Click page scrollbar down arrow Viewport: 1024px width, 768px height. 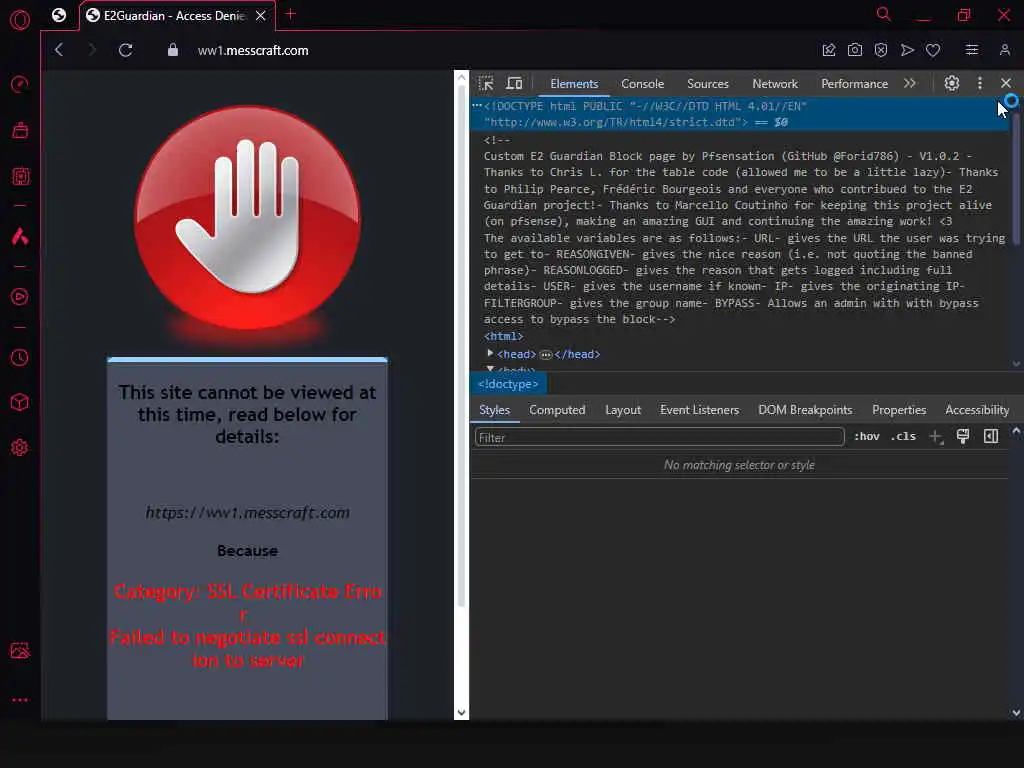(461, 712)
